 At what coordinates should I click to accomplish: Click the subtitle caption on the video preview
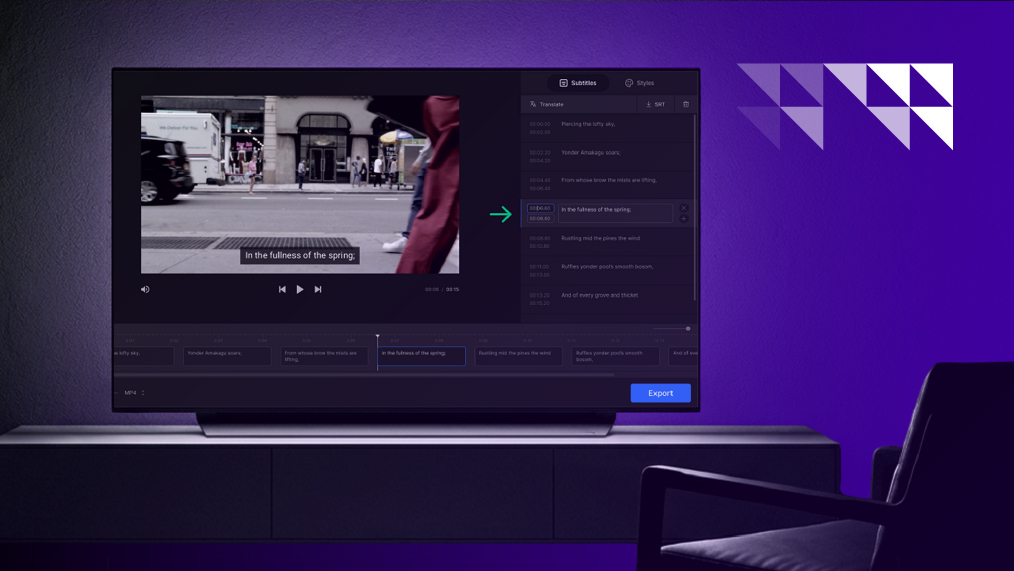click(x=300, y=255)
